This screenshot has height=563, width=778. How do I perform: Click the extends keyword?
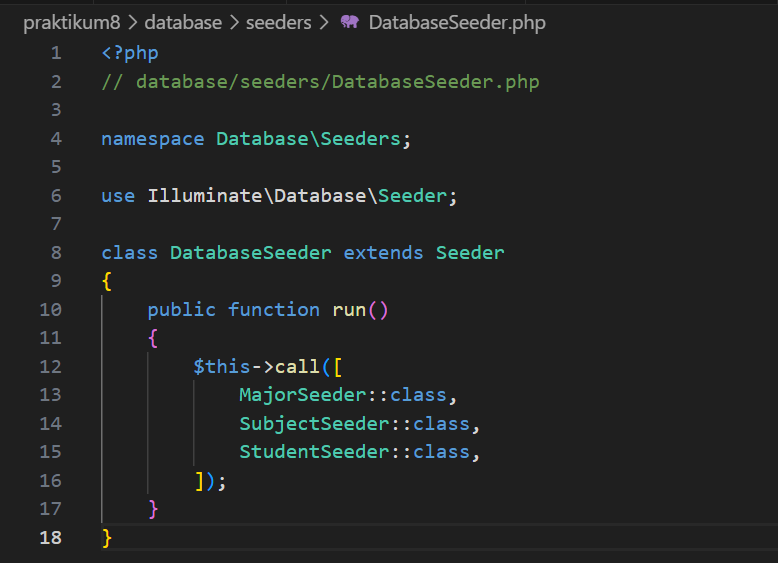click(384, 253)
